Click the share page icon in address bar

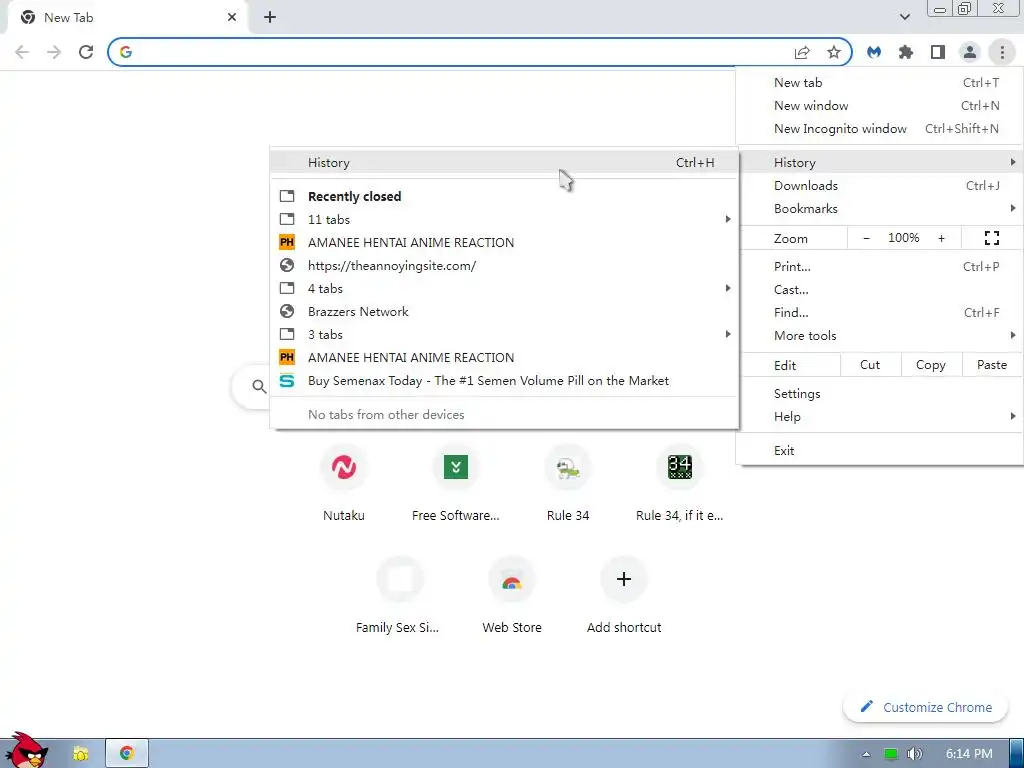pyautogui.click(x=802, y=52)
